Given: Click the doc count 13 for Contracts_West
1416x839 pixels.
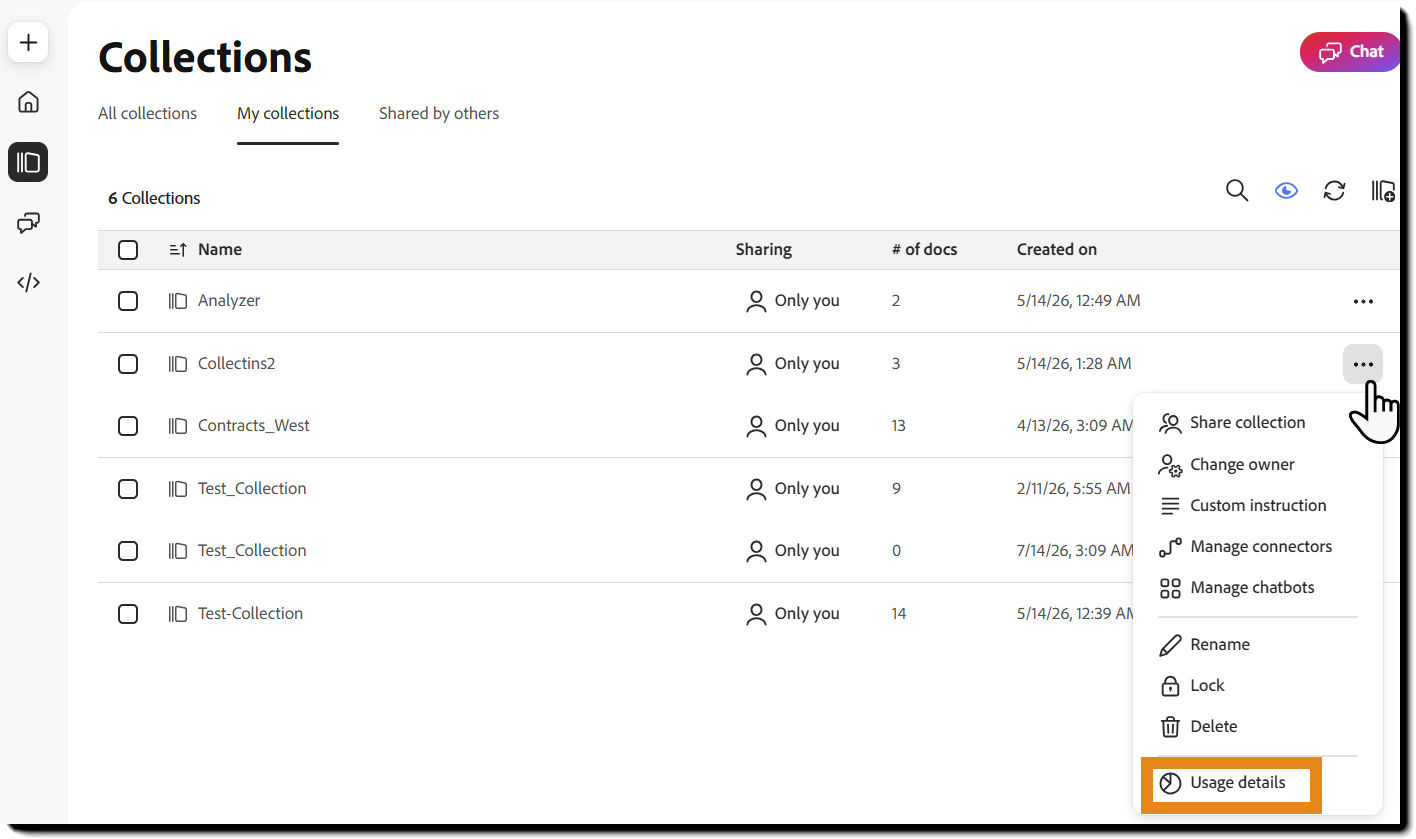Looking at the screenshot, I should (x=898, y=425).
